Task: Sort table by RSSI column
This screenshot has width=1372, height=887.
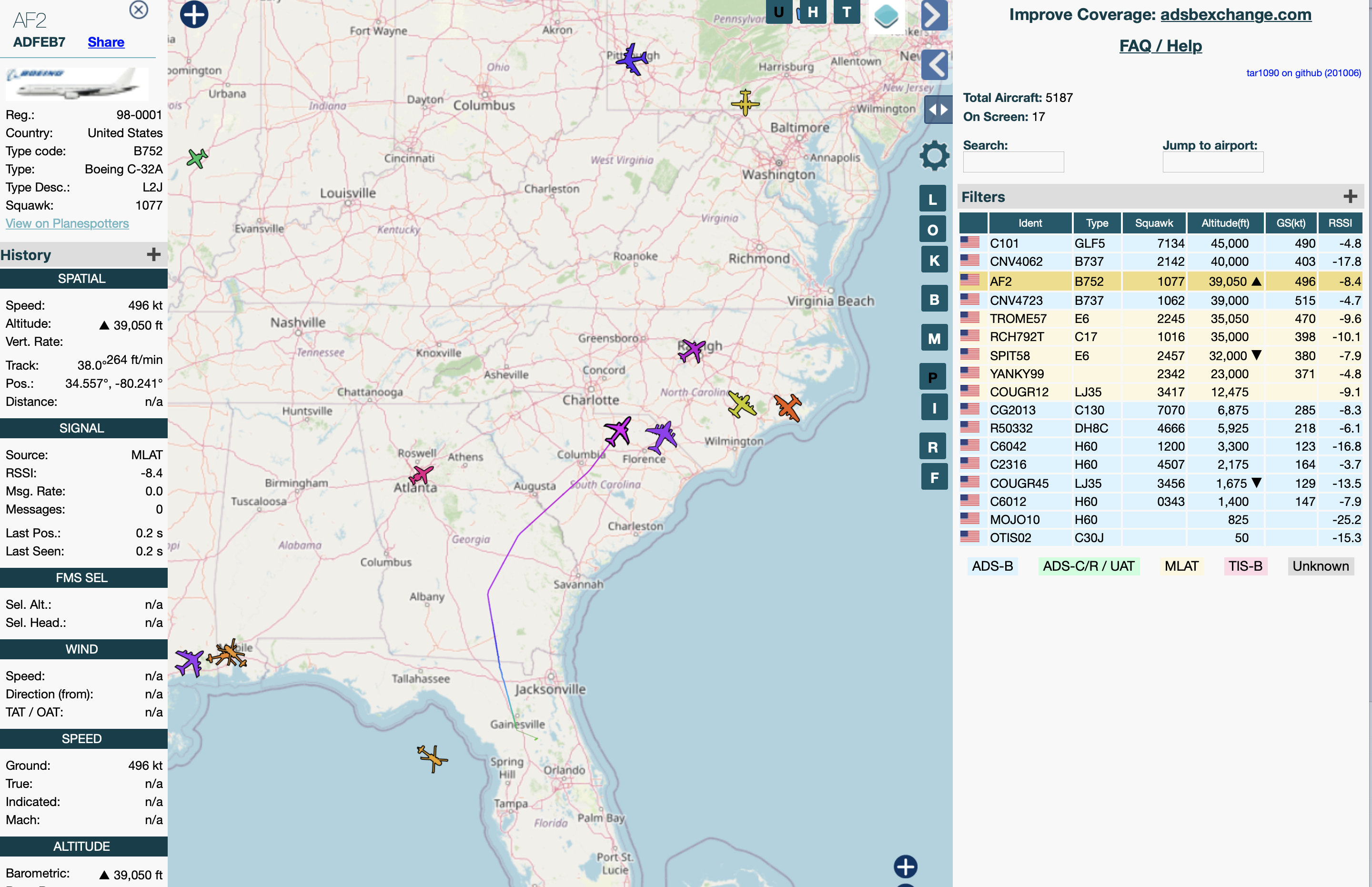Action: click(1340, 223)
